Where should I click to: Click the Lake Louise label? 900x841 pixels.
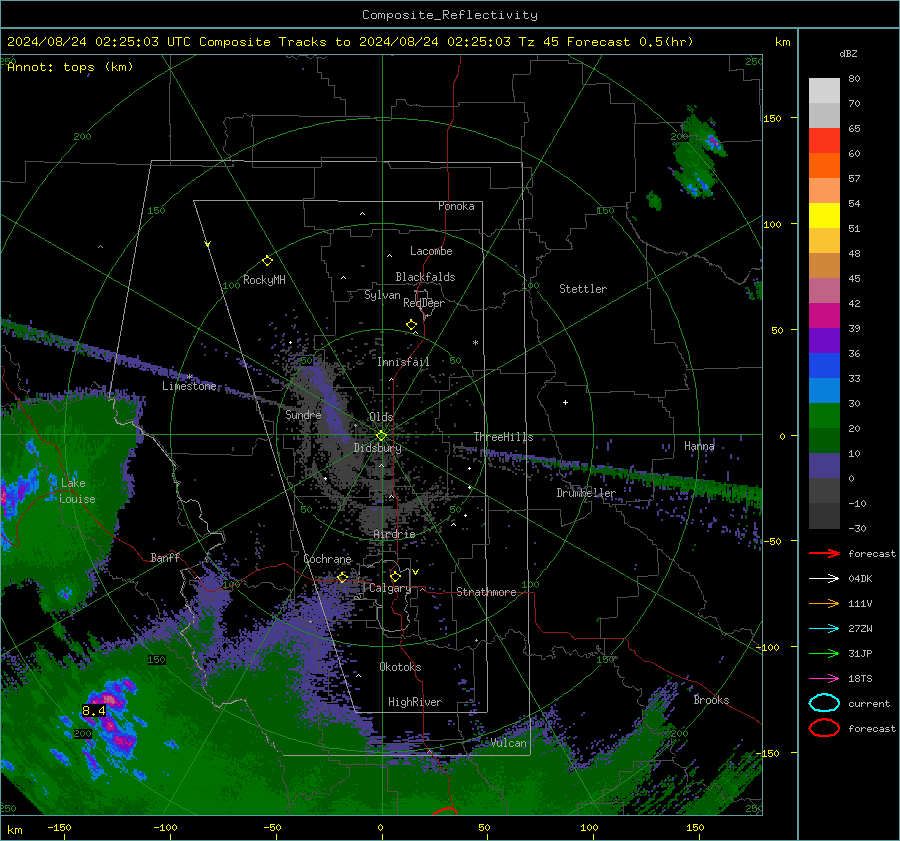point(77,491)
